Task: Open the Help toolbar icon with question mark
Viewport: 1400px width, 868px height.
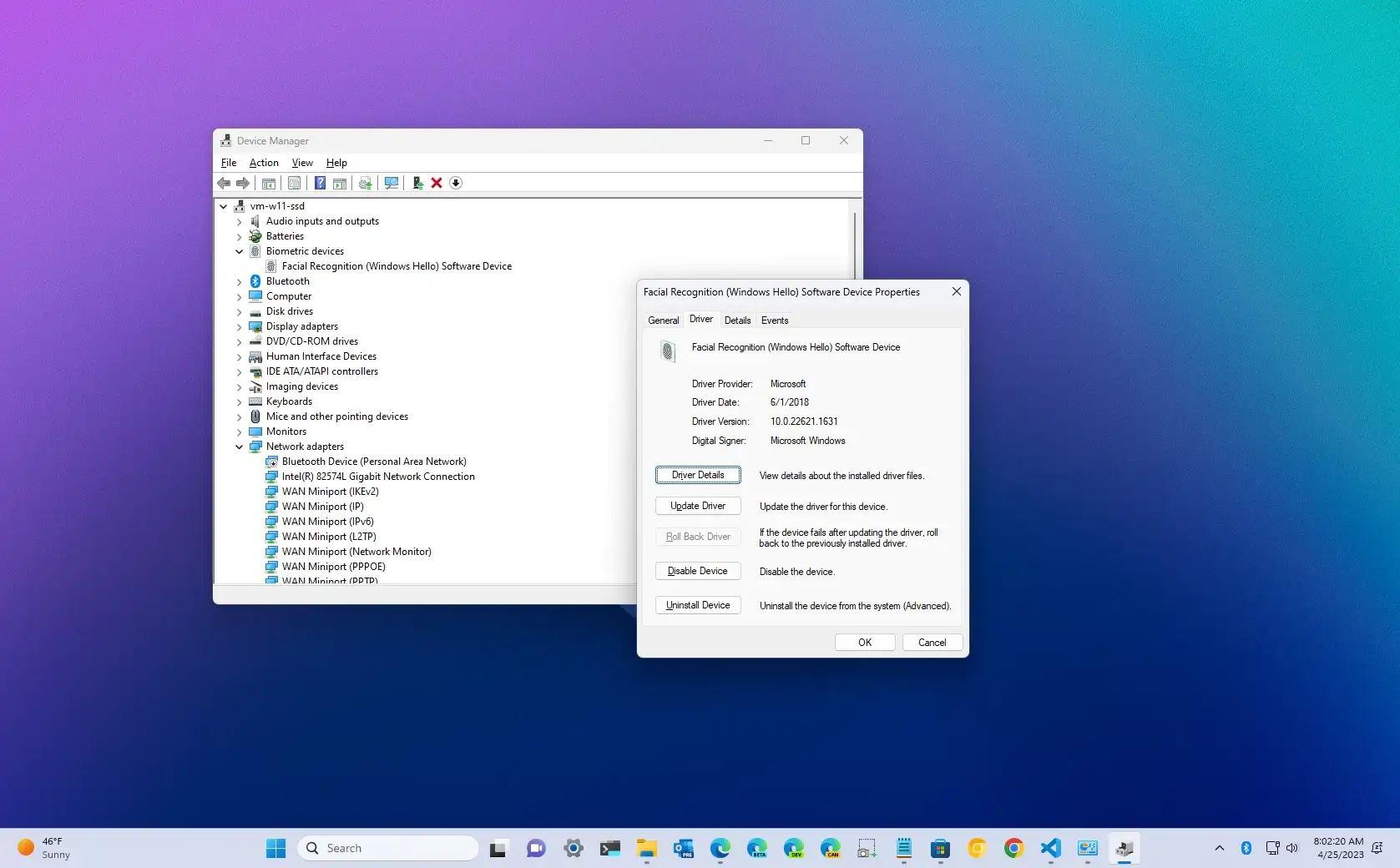Action: click(x=321, y=183)
